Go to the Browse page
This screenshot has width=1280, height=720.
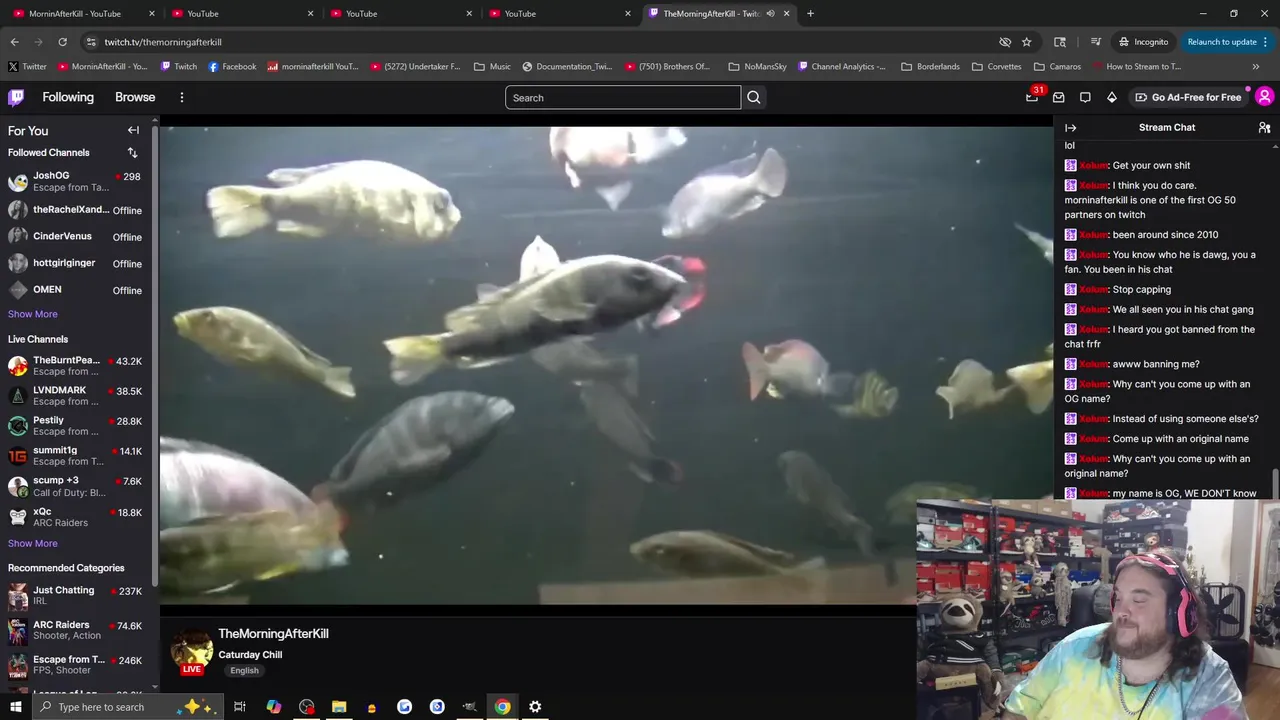pos(135,97)
